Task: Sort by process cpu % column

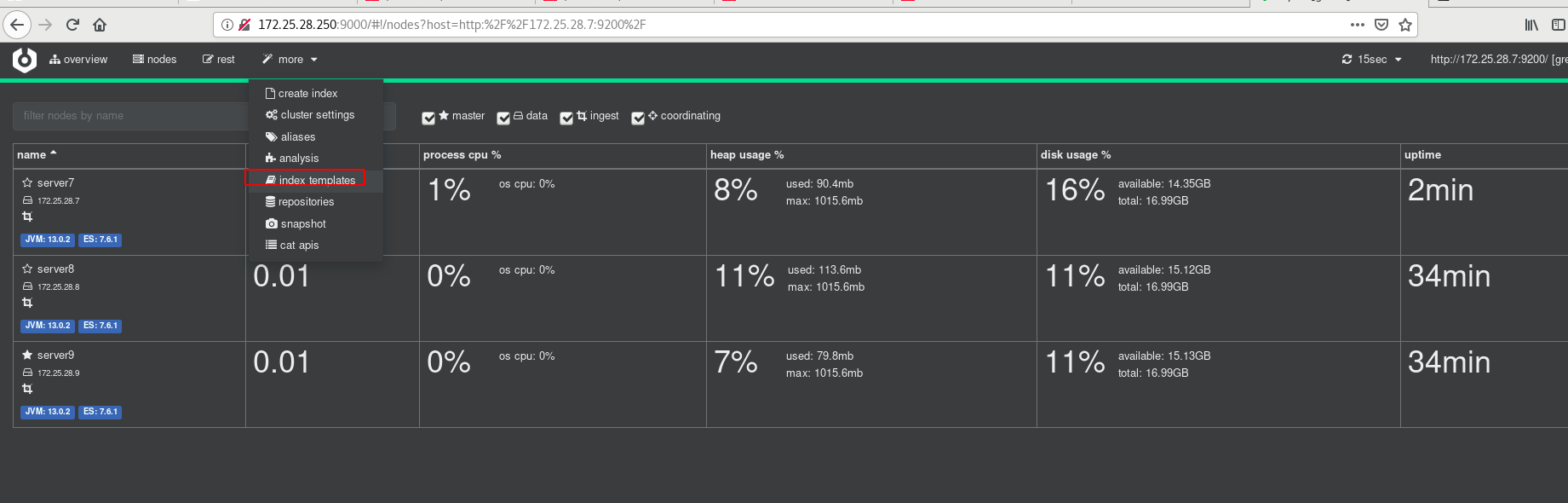Action: click(462, 155)
